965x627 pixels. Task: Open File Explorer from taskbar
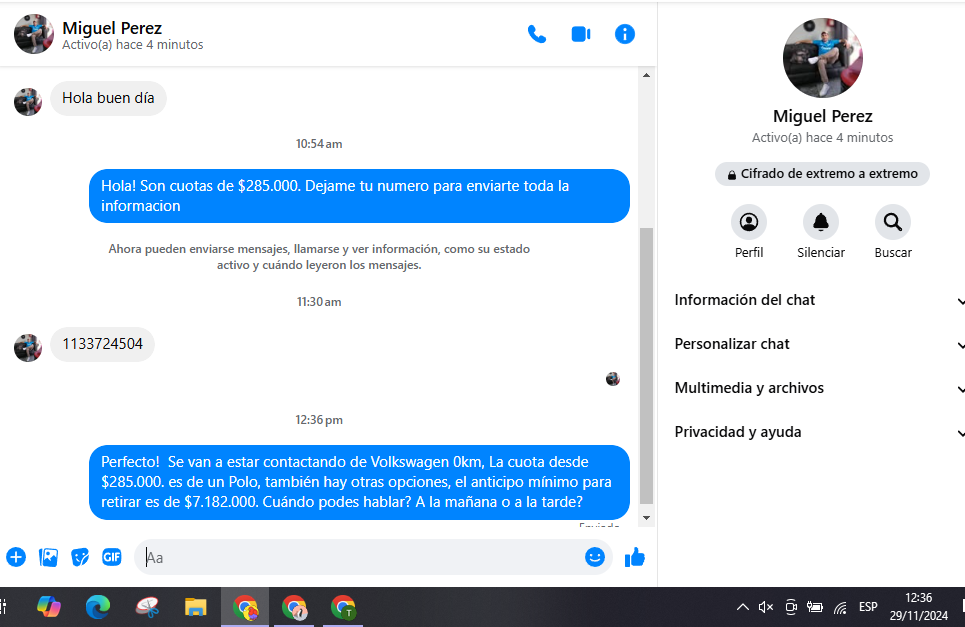(x=196, y=607)
